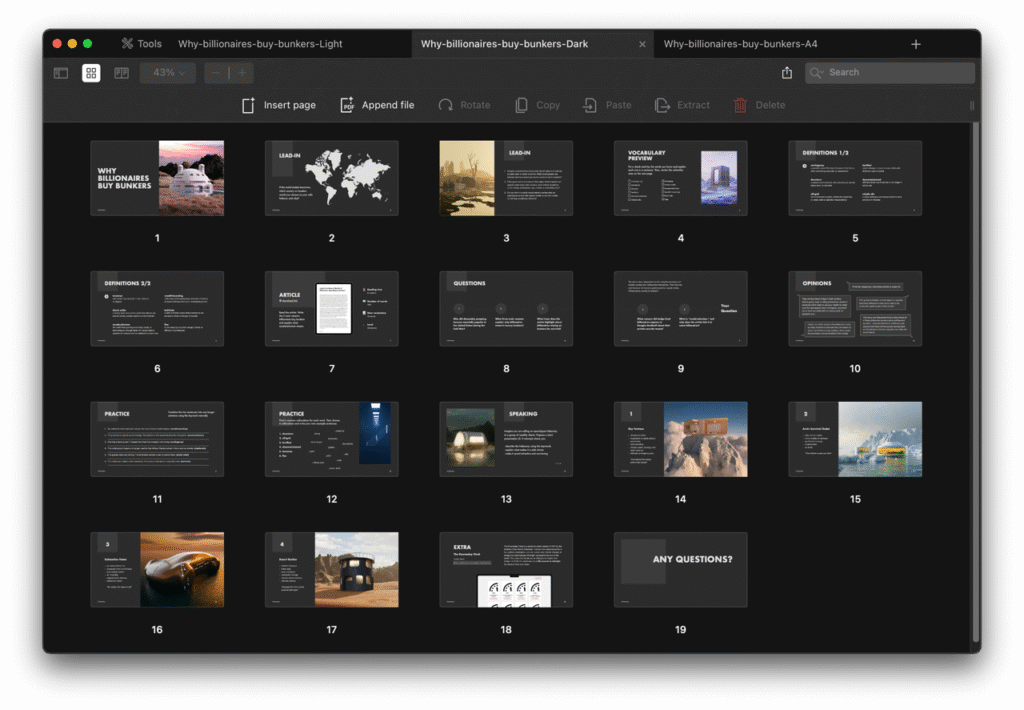Open a new tab with plus button
Screen dimensions: 1024x710
point(915,44)
